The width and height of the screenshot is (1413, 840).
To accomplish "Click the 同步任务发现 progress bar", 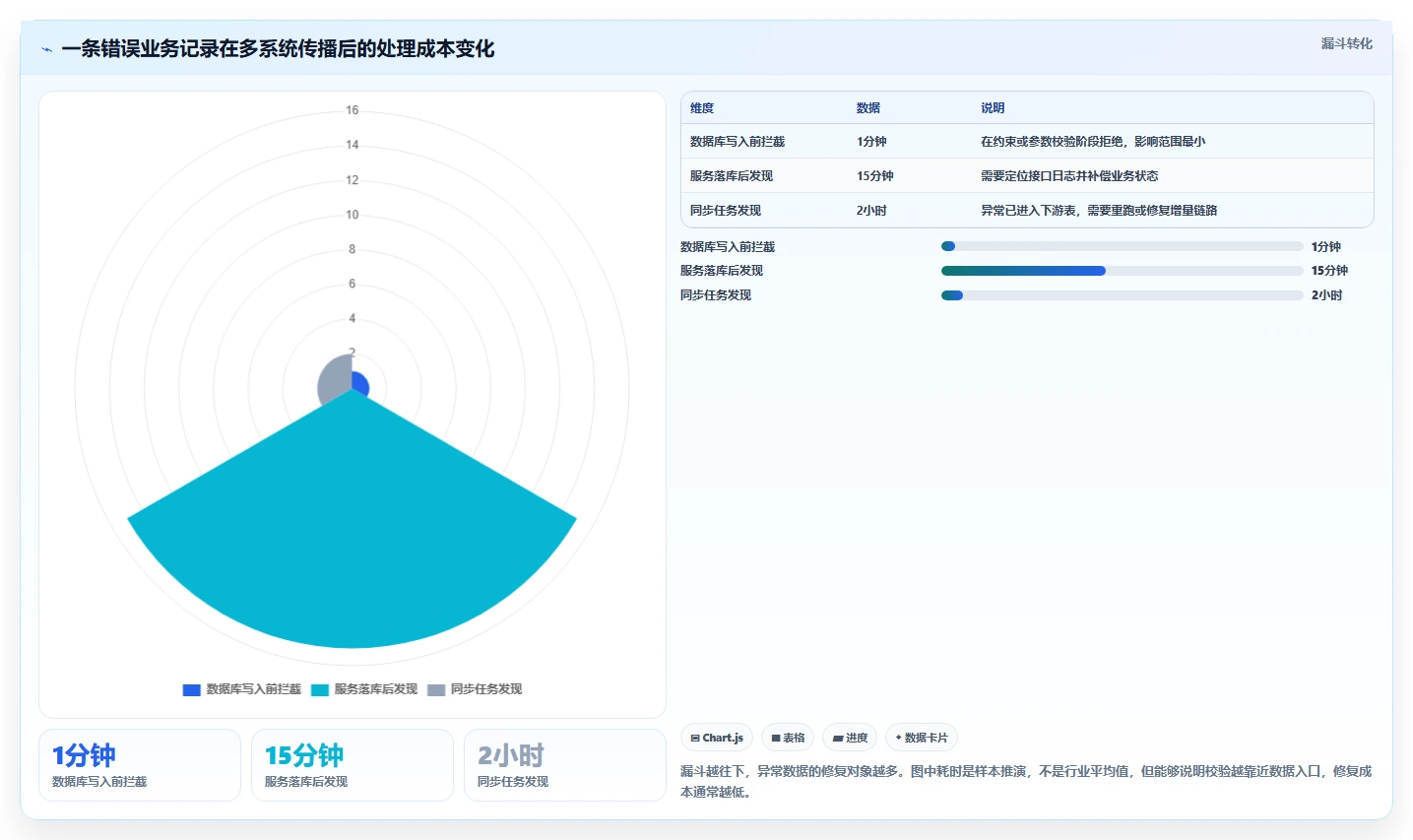I will (x=1123, y=295).
